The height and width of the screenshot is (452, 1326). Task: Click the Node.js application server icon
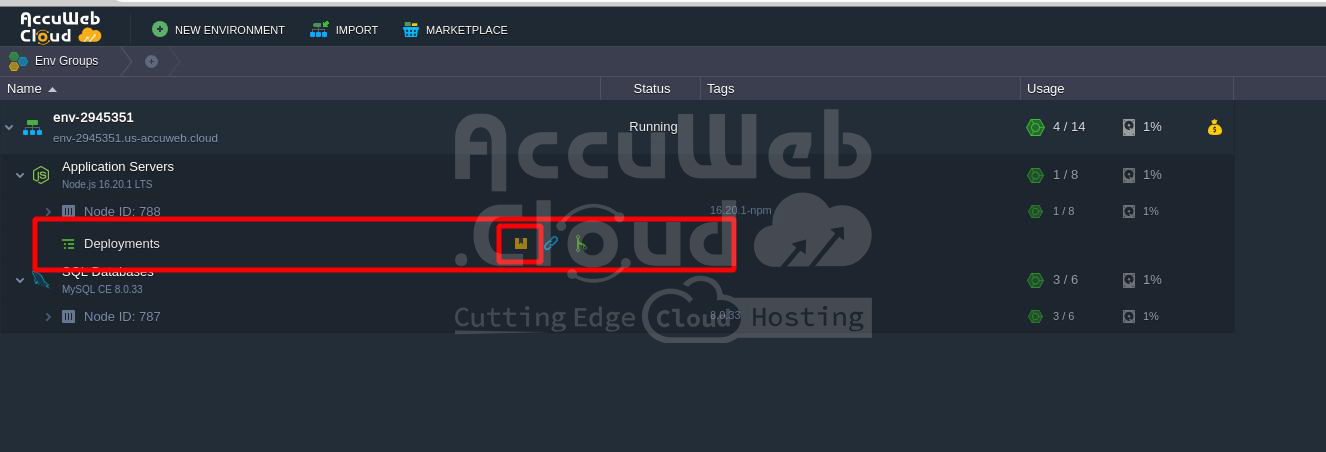(41, 175)
